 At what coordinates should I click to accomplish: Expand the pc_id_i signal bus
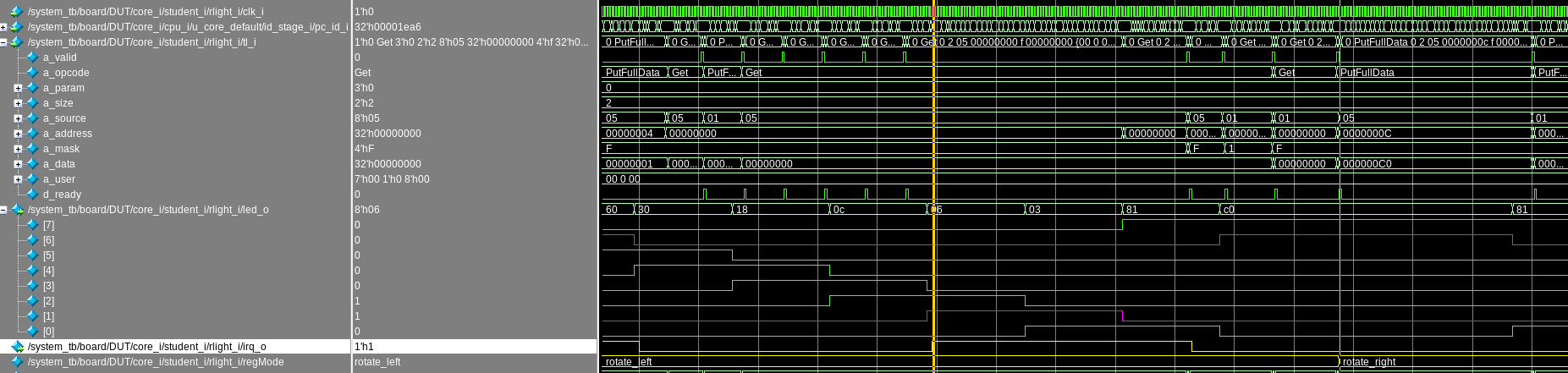coord(4,27)
